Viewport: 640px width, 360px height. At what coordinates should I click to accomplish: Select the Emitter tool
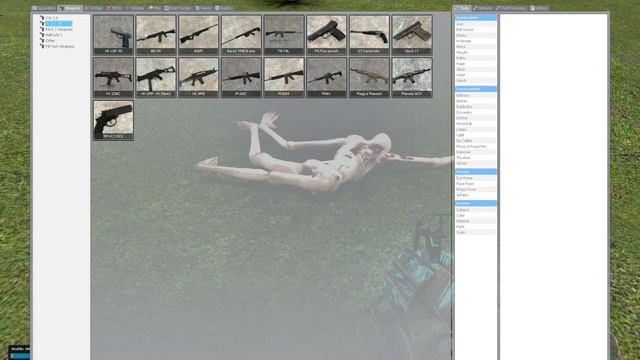pyautogui.click(x=476, y=118)
